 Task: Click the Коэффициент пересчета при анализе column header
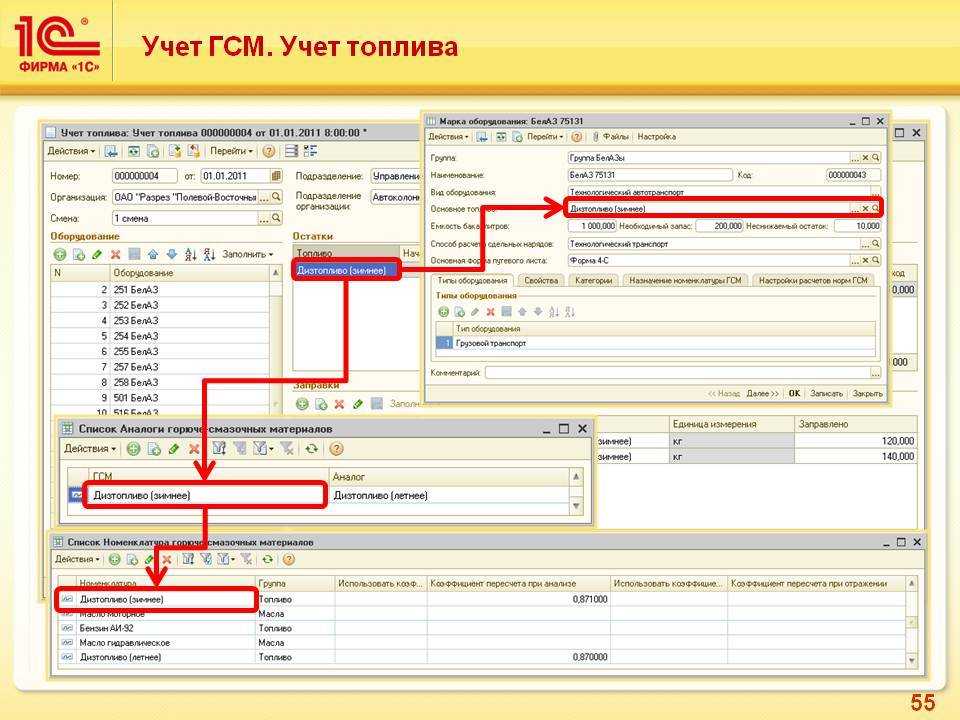point(519,583)
